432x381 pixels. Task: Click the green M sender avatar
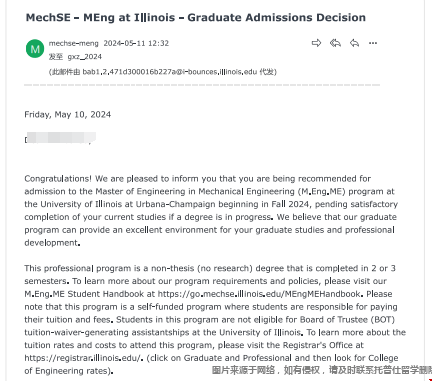pyautogui.click(x=35, y=49)
